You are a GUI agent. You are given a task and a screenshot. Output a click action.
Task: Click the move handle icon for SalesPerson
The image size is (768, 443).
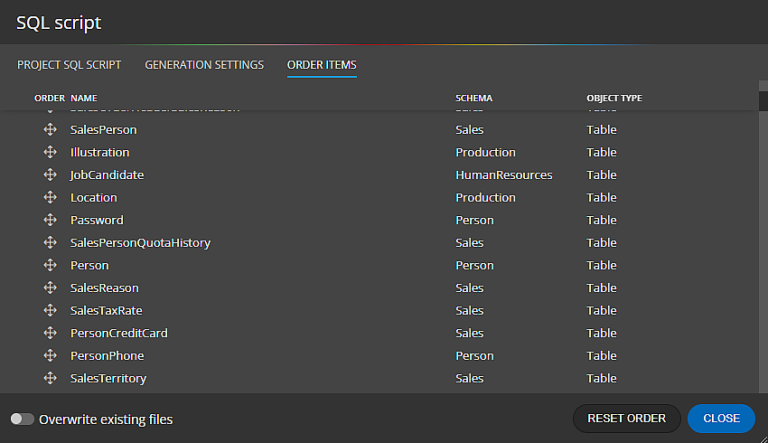(x=50, y=130)
